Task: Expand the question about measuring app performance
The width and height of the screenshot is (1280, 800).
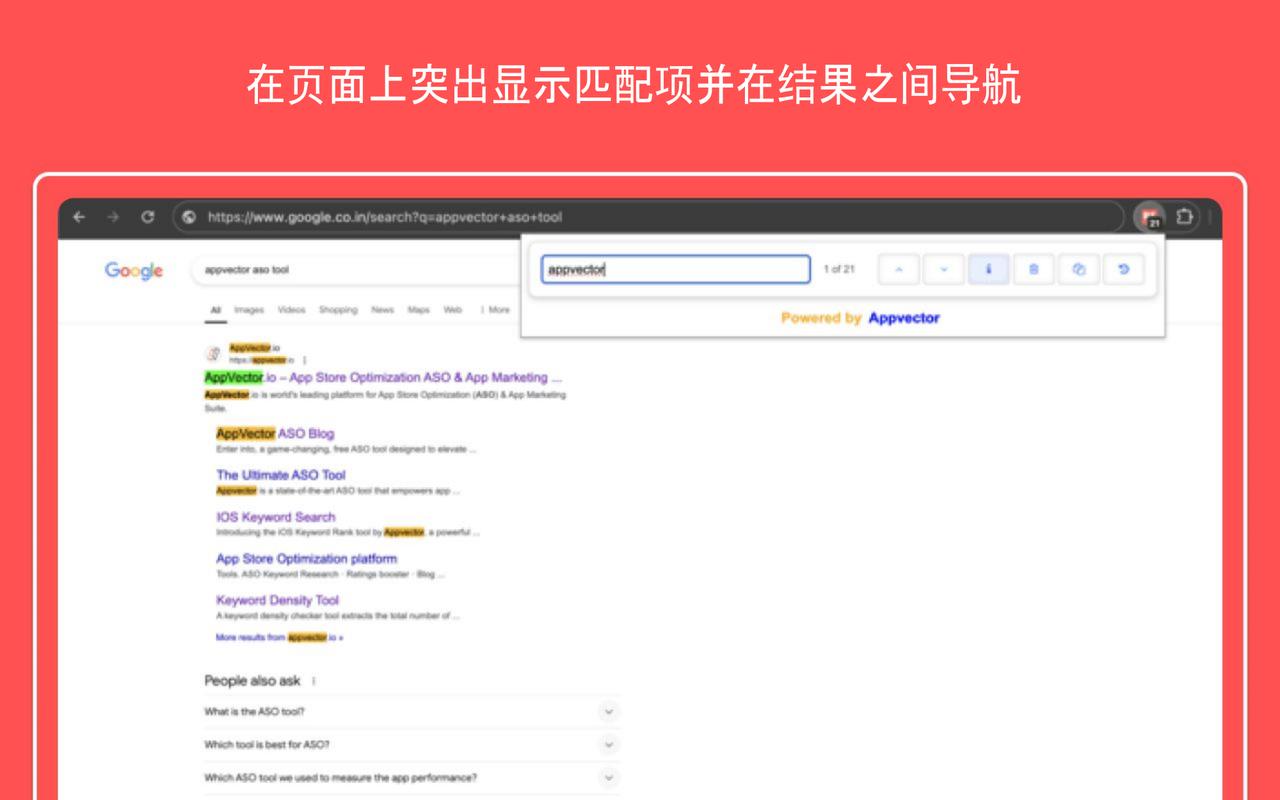Action: click(x=608, y=777)
